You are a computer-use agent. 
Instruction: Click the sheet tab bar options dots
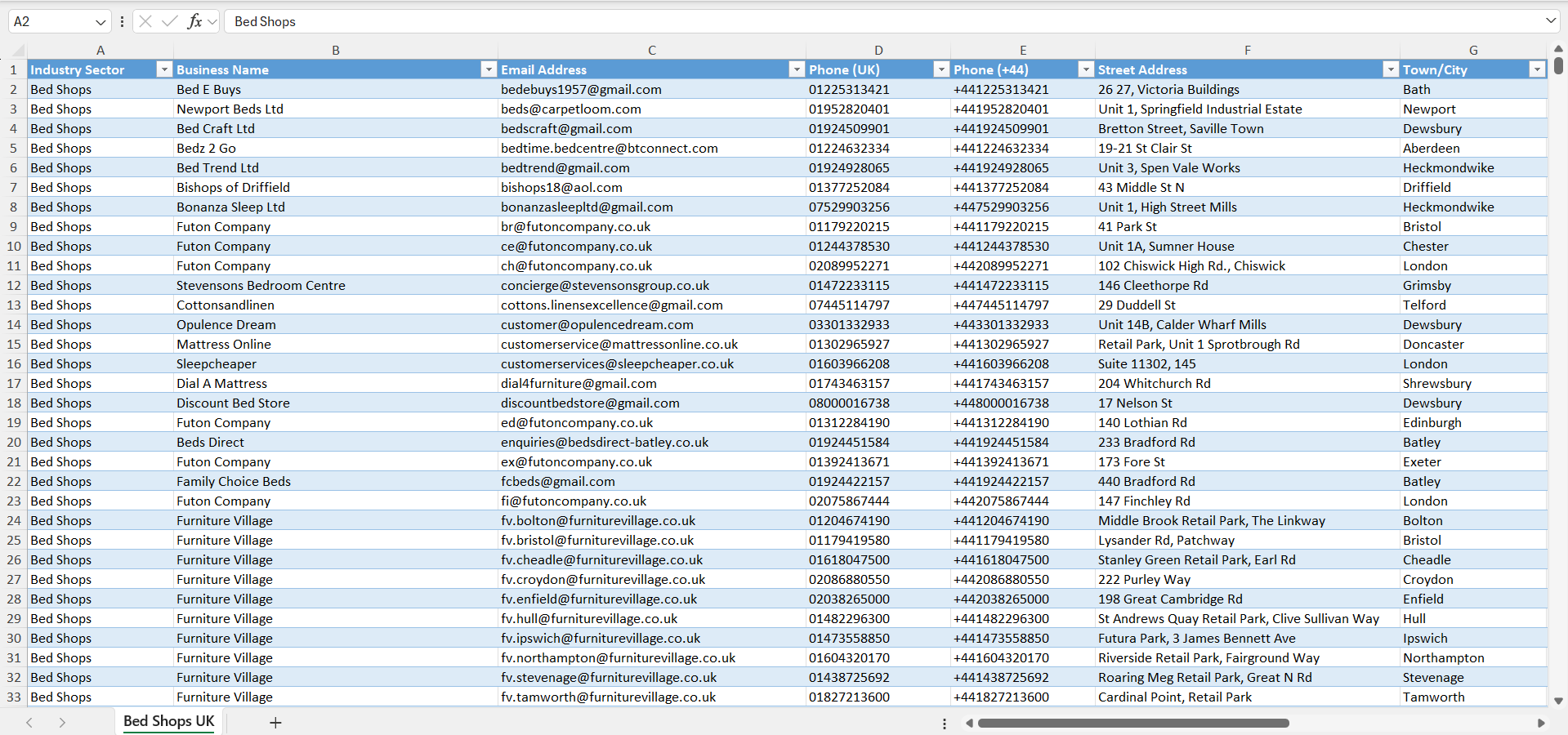(945, 724)
